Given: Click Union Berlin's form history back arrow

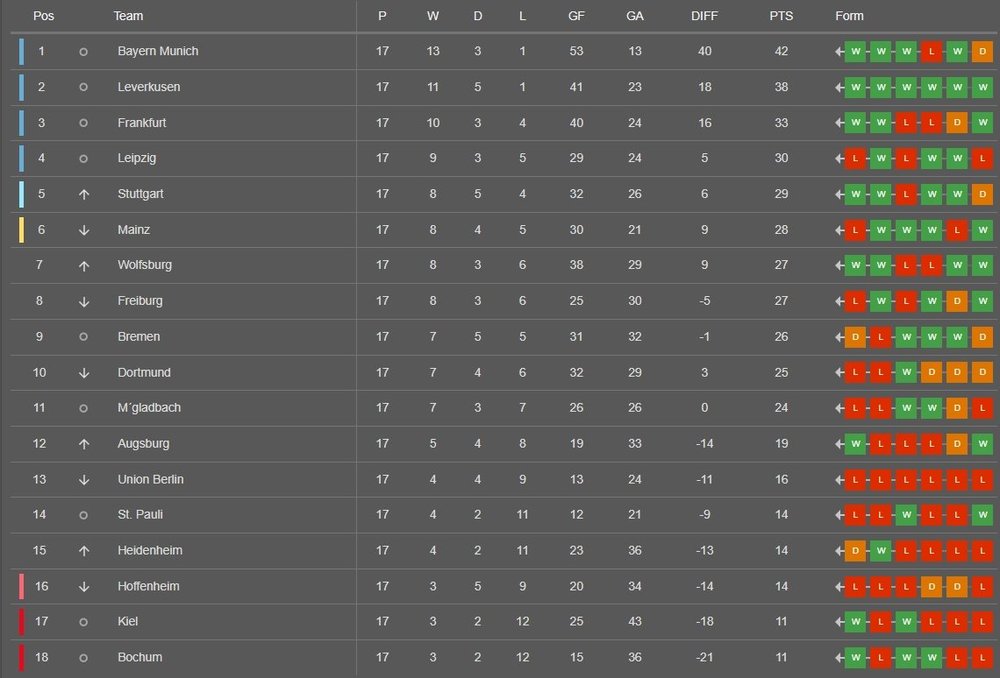Looking at the screenshot, I should pyautogui.click(x=839, y=480).
